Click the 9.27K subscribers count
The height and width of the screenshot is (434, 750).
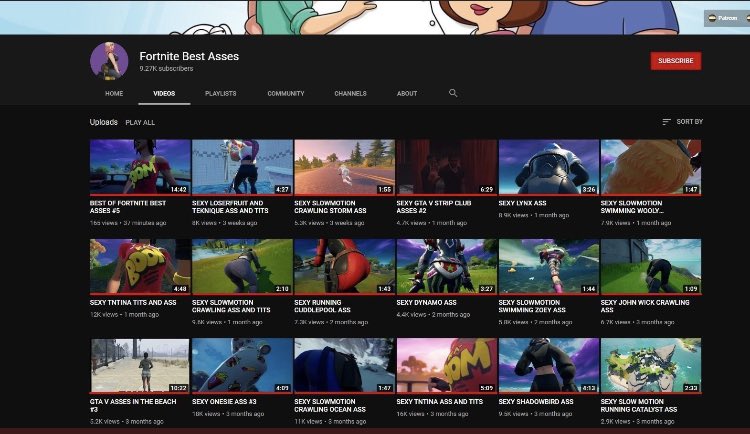[x=166, y=68]
